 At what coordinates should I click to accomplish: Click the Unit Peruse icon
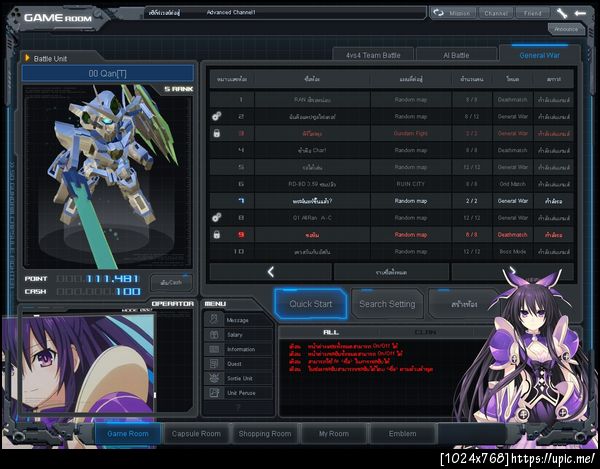pyautogui.click(x=214, y=392)
